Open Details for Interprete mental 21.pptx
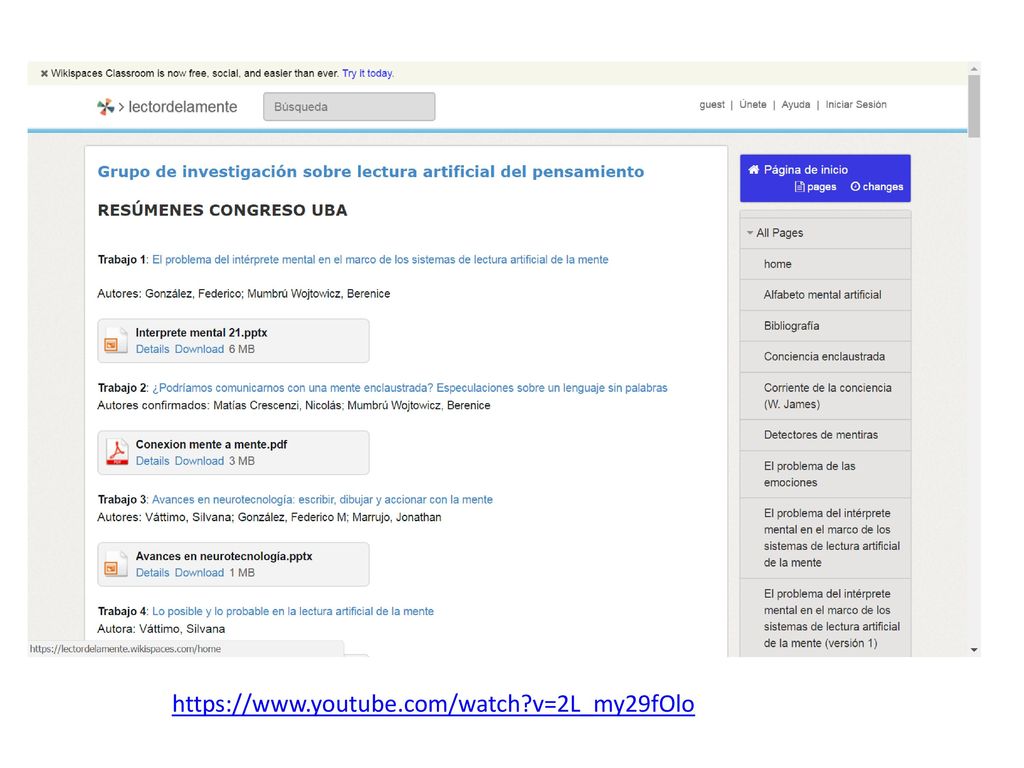Viewport: 1024px width, 768px height. click(x=152, y=349)
